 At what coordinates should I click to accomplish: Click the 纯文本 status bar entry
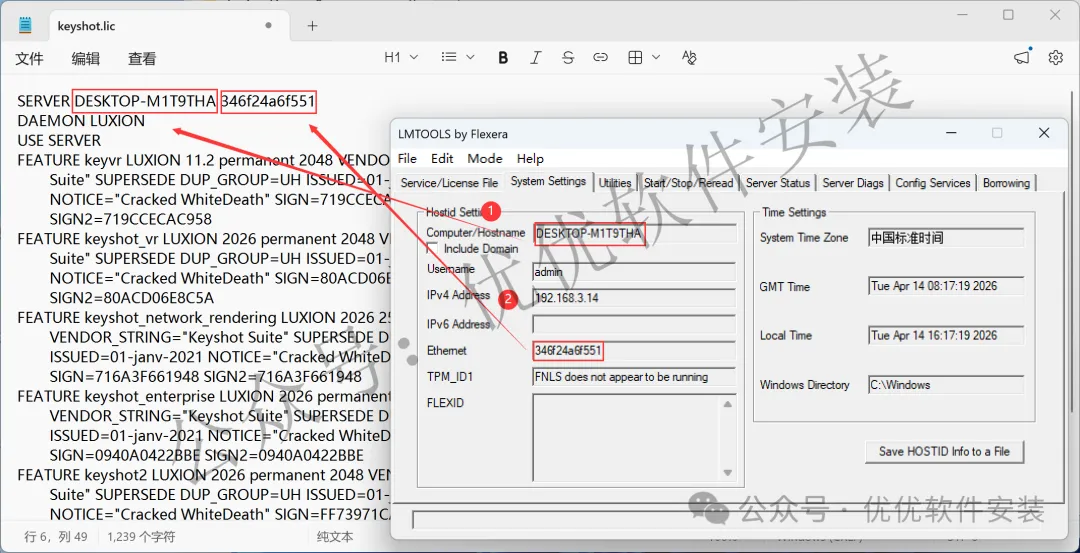335,536
